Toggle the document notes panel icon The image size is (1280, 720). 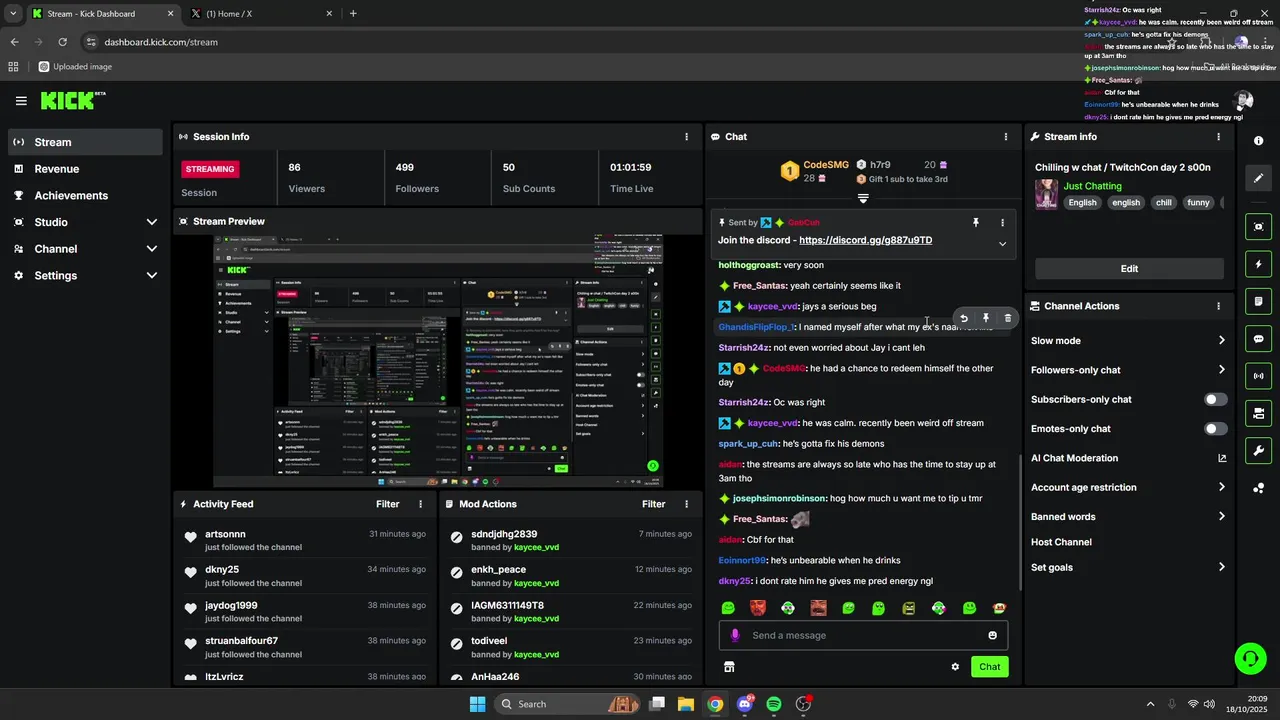[x=1259, y=301]
